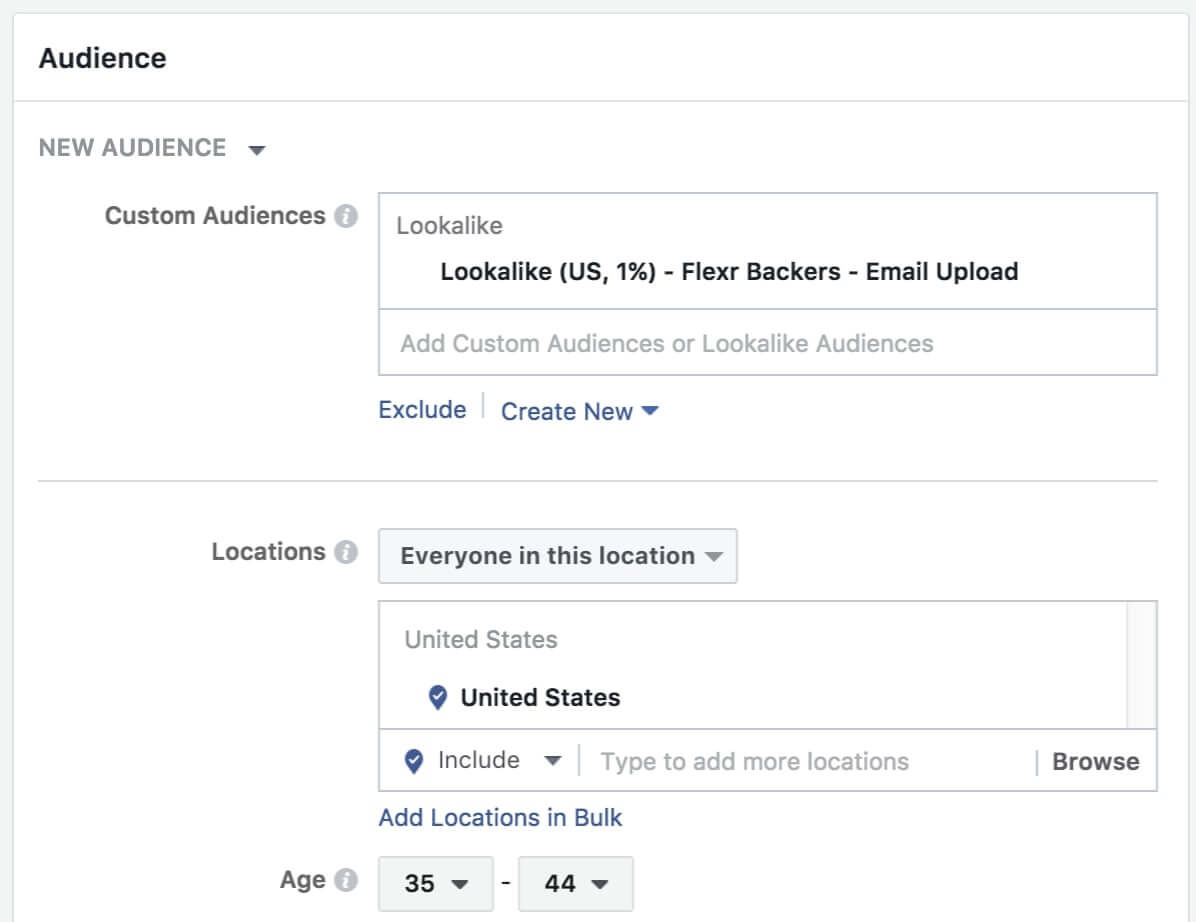Click the Browse locations button
Screen dimensions: 1196x922
click(x=1095, y=762)
